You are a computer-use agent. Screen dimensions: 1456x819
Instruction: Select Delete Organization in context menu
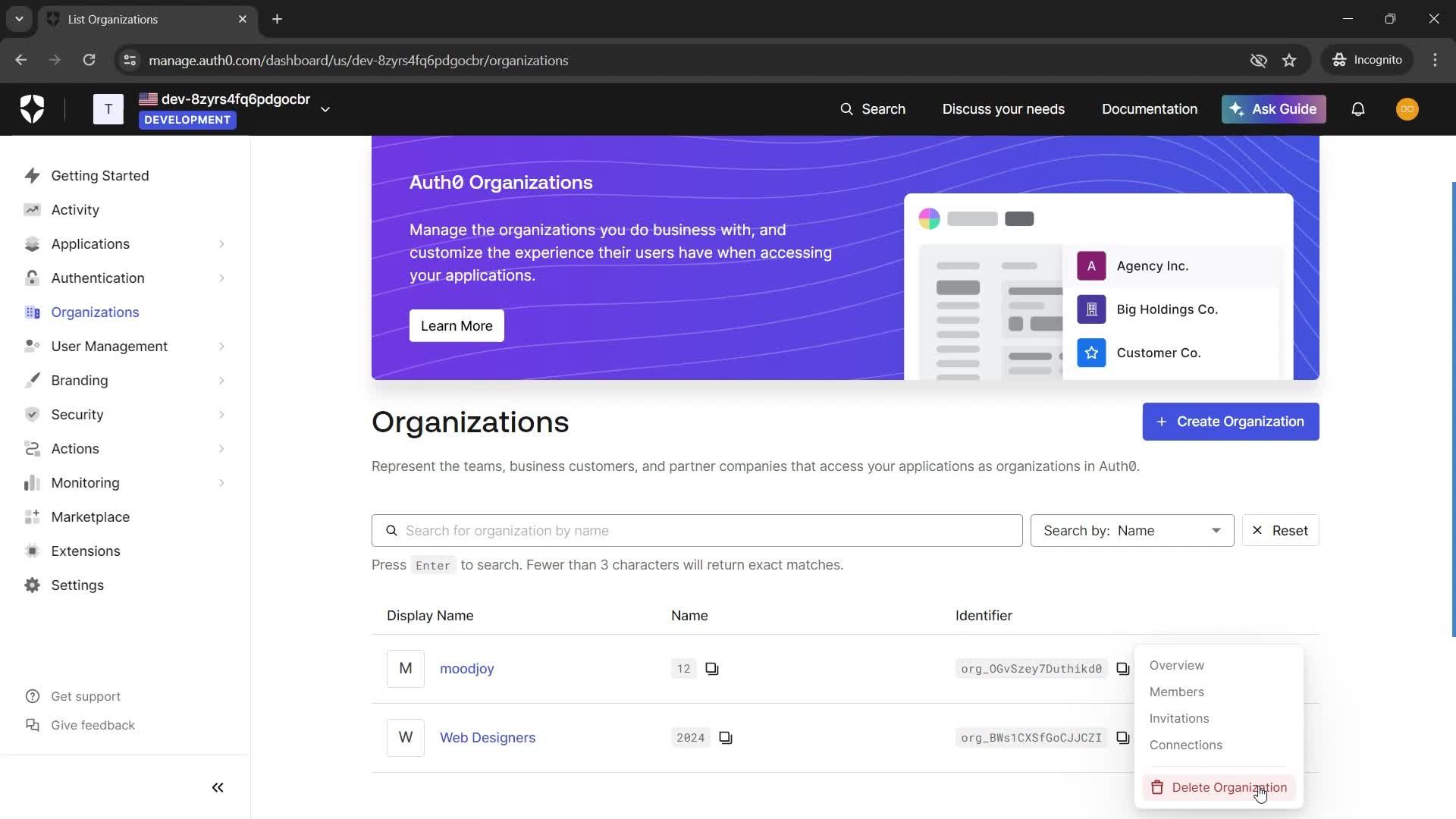pyautogui.click(x=1219, y=788)
